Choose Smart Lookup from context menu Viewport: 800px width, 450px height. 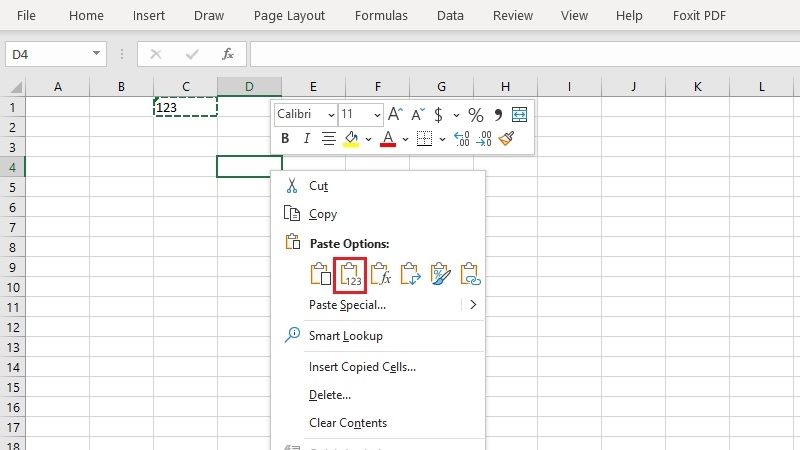[378, 336]
